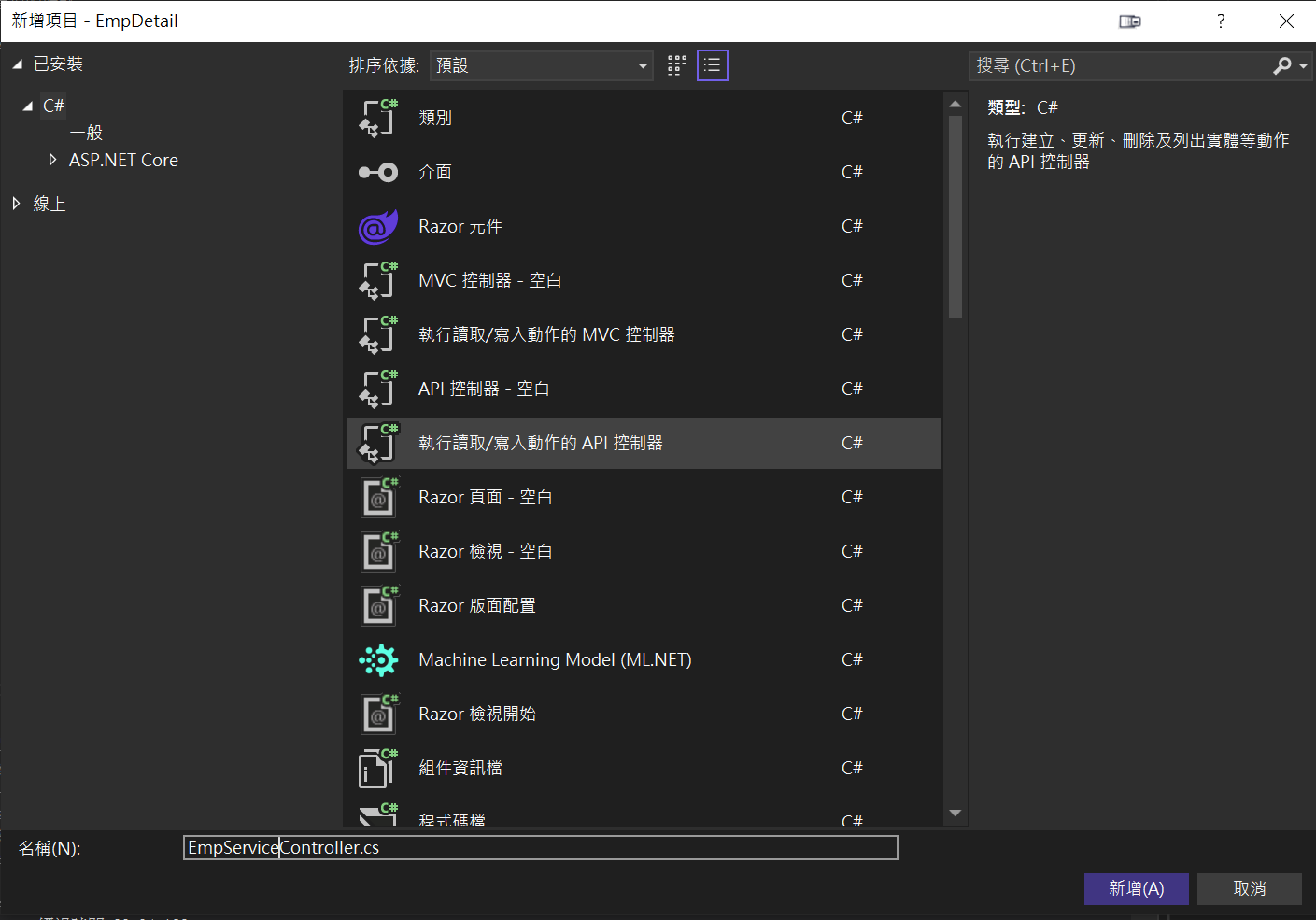Click the feedback icon in title bar

click(1130, 21)
